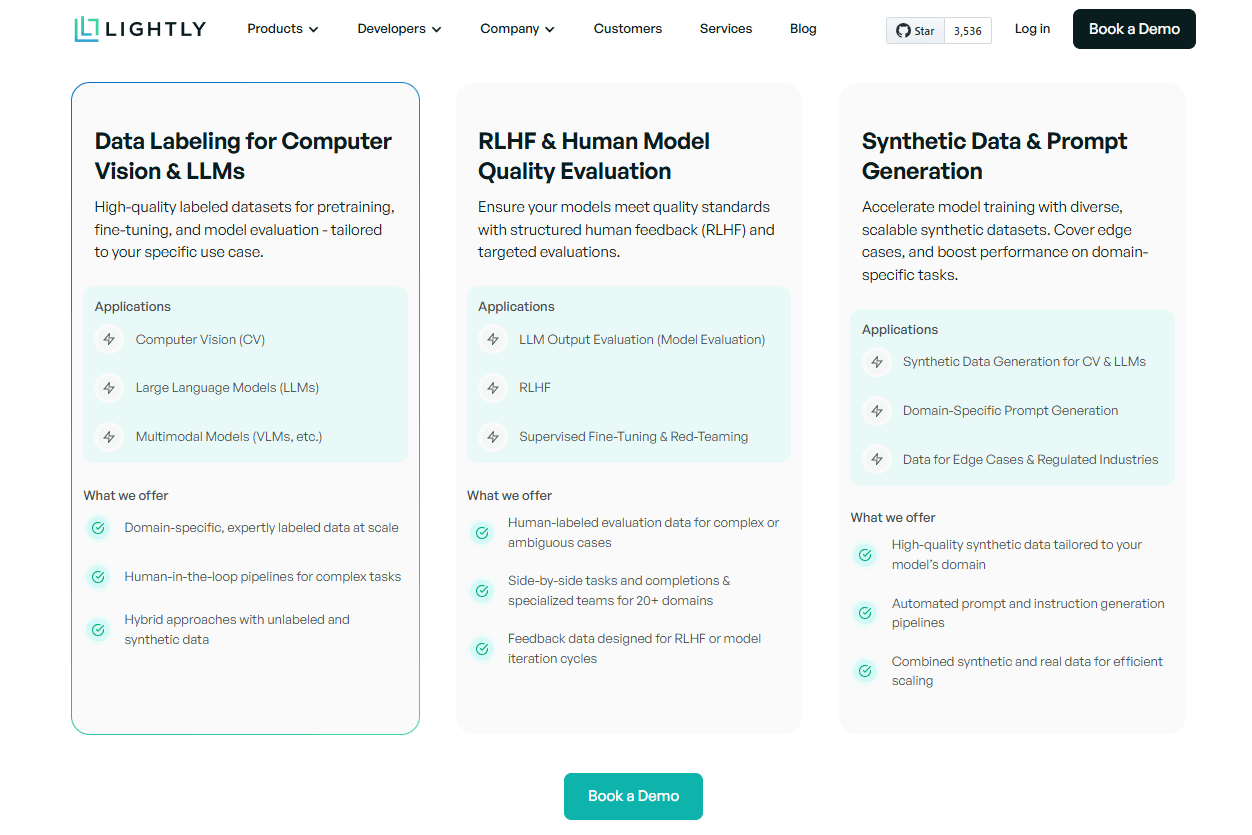Viewport: 1252px width, 835px height.
Task: Go to the Blog section
Action: point(803,29)
